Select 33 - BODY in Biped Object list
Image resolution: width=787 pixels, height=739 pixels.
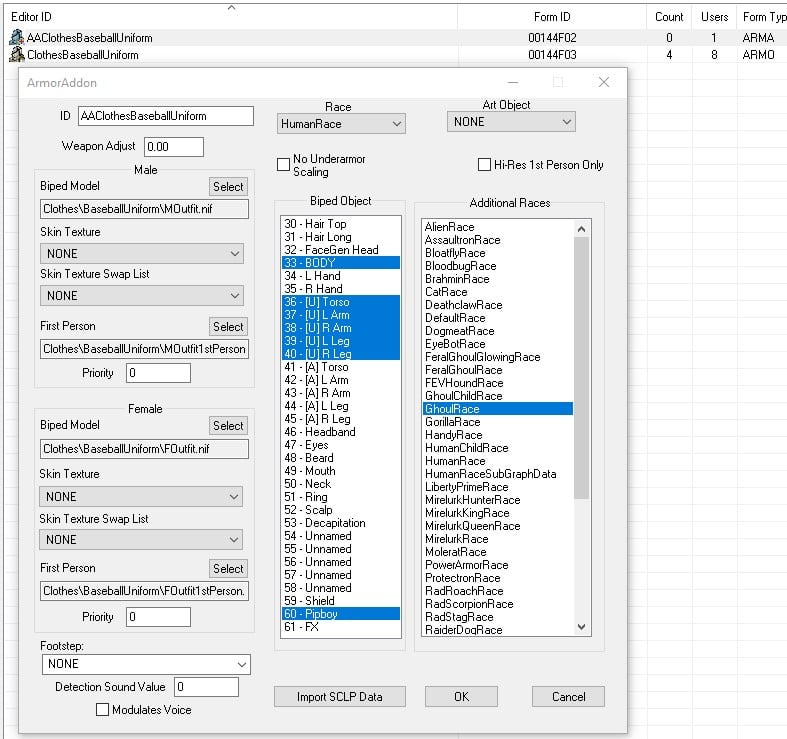click(x=341, y=263)
